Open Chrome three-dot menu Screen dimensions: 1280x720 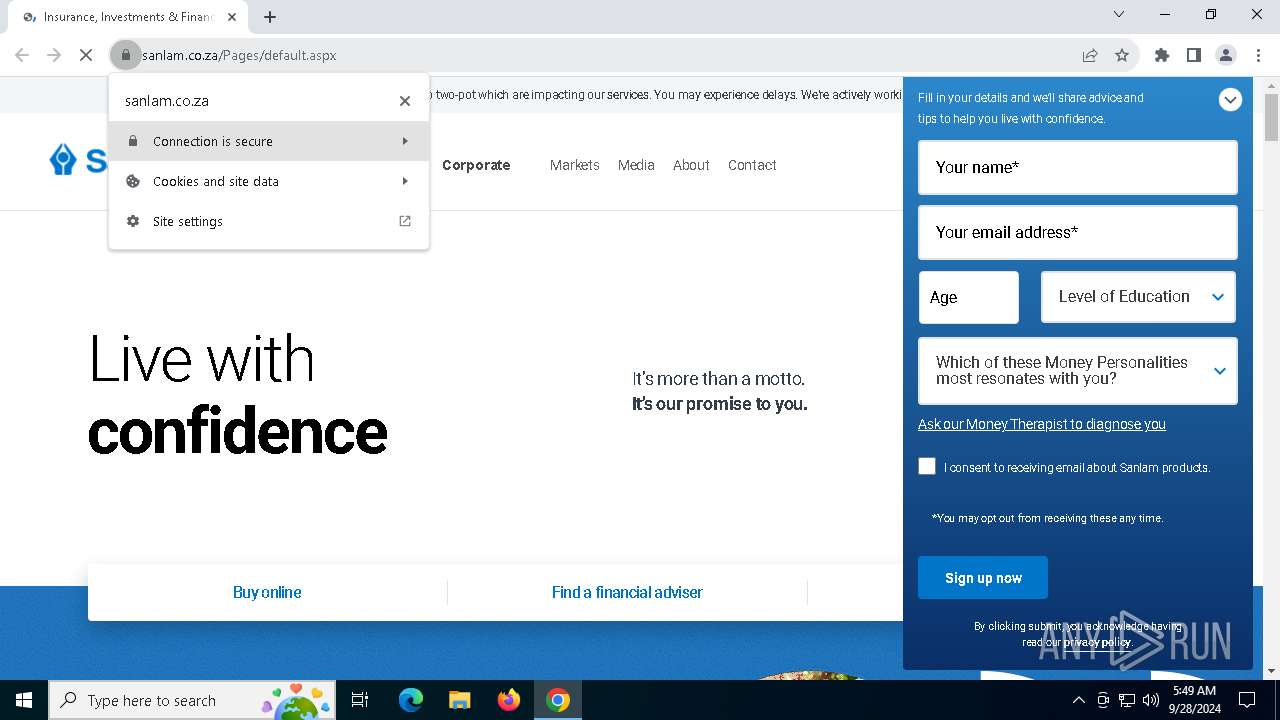point(1258,55)
